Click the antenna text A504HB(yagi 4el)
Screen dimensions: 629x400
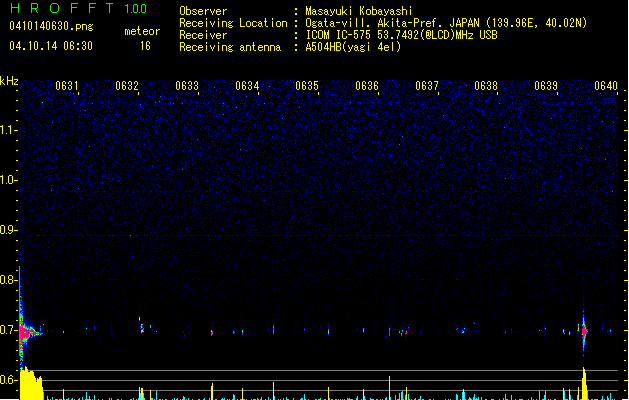(x=353, y=47)
